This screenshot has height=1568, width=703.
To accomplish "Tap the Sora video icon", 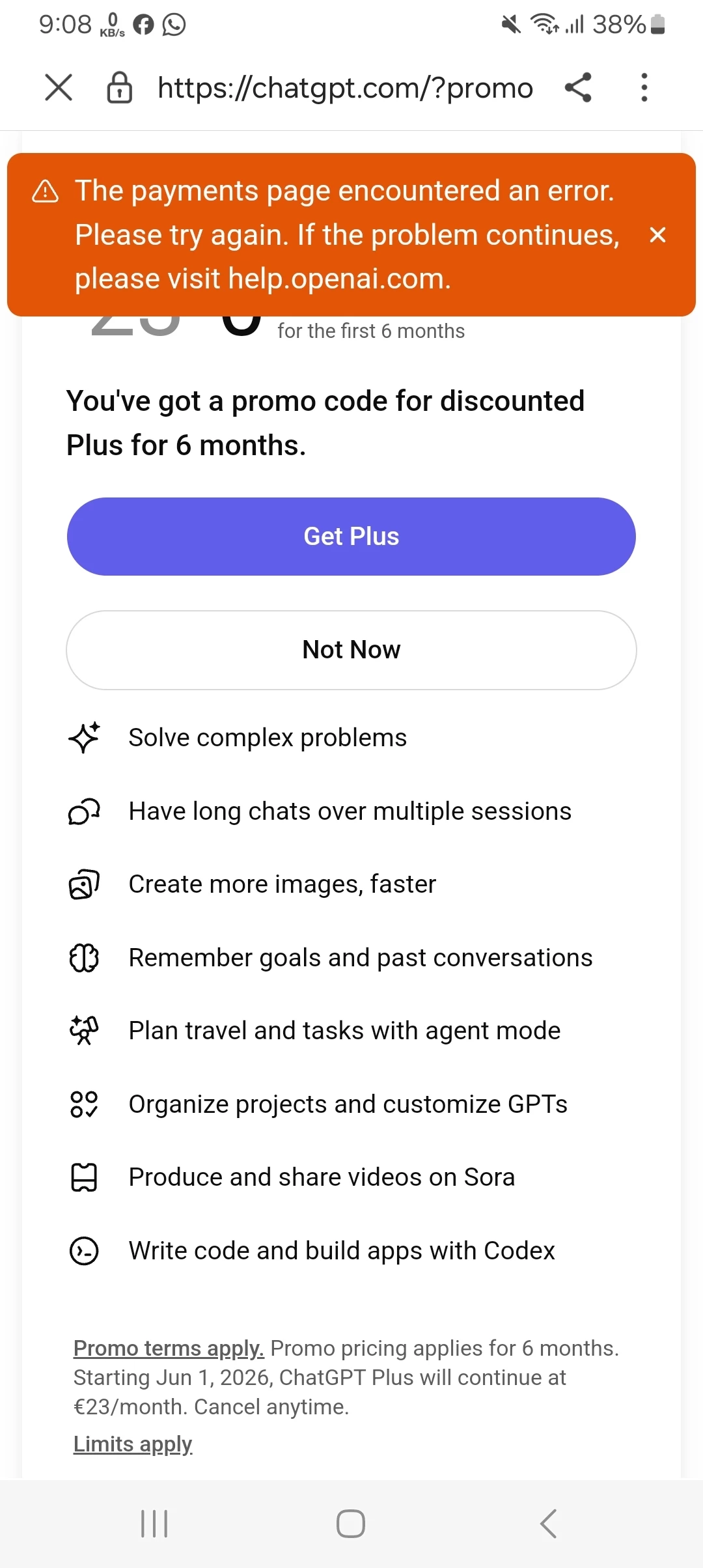I will click(x=84, y=1177).
